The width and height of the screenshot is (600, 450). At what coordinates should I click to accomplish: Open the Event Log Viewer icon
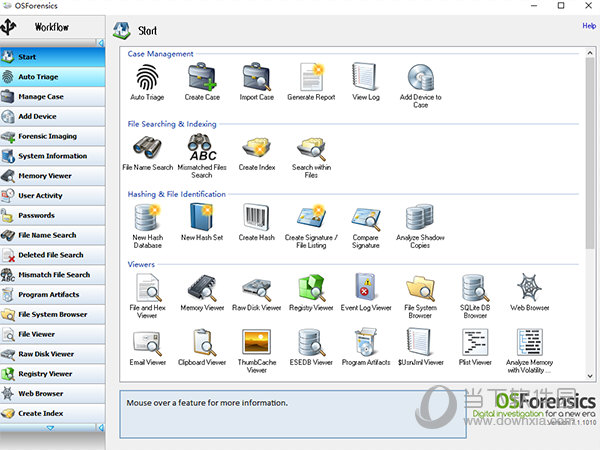366,287
